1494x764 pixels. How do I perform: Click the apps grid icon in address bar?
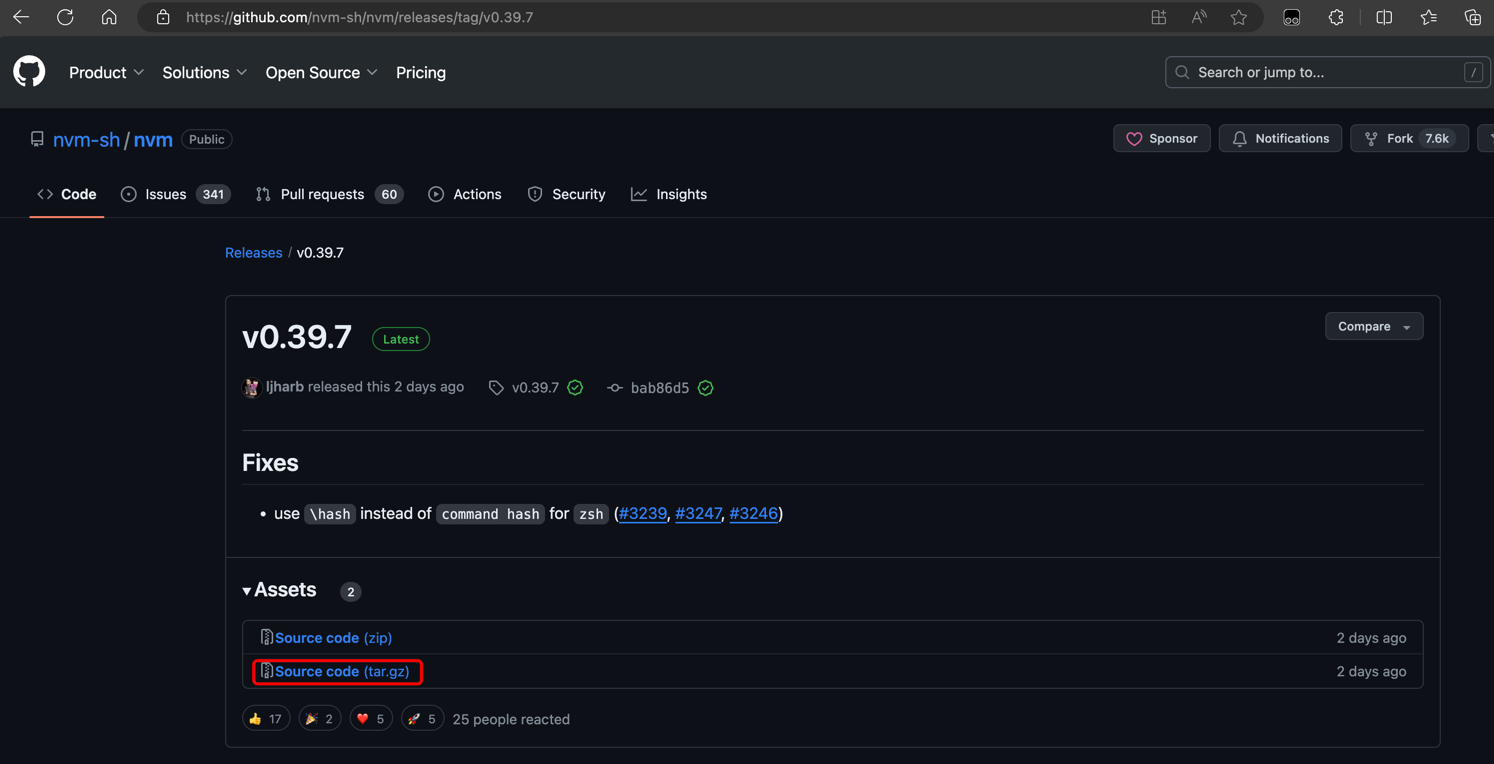(1158, 17)
